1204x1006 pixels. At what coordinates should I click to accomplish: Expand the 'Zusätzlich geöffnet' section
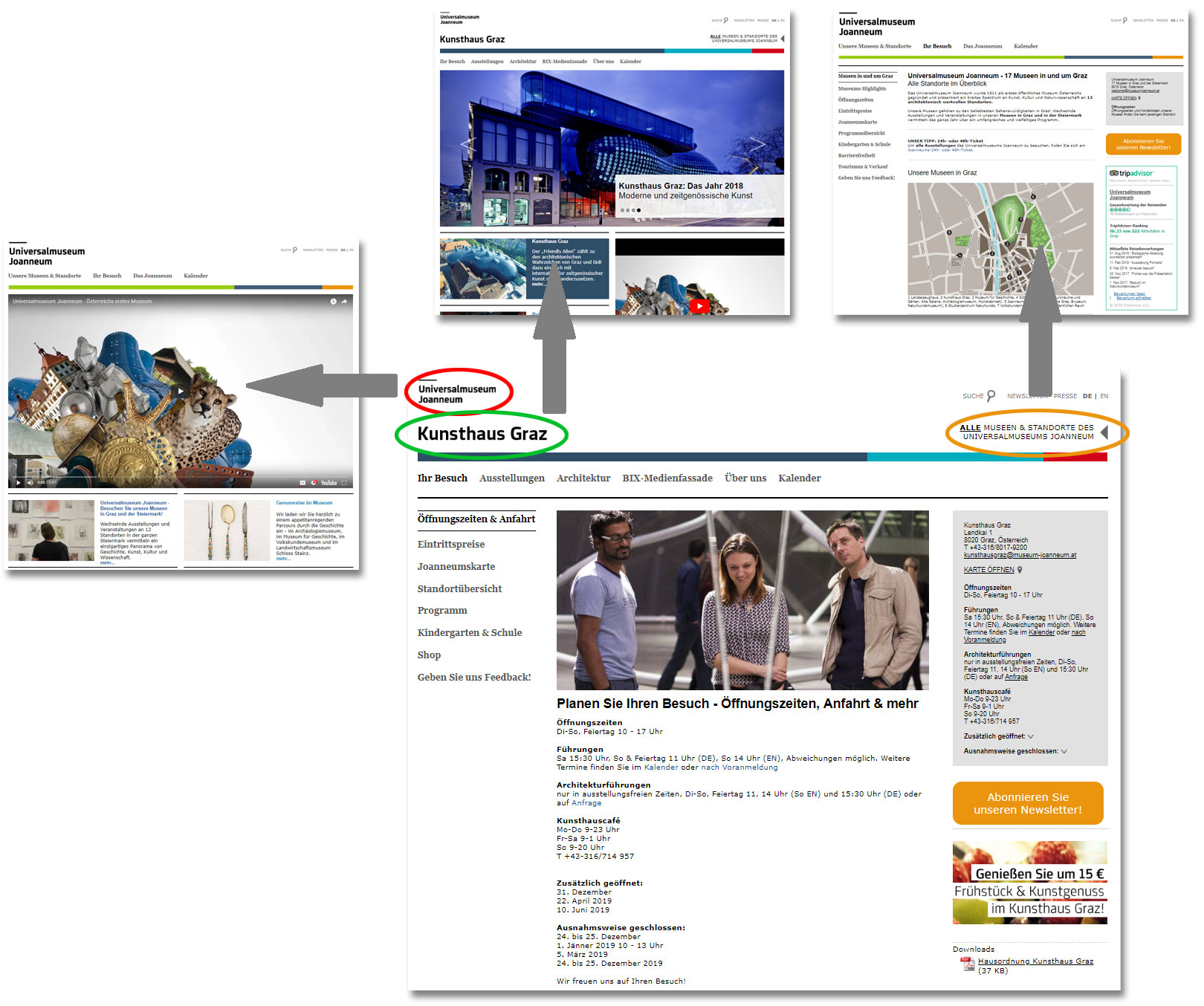click(x=1031, y=736)
